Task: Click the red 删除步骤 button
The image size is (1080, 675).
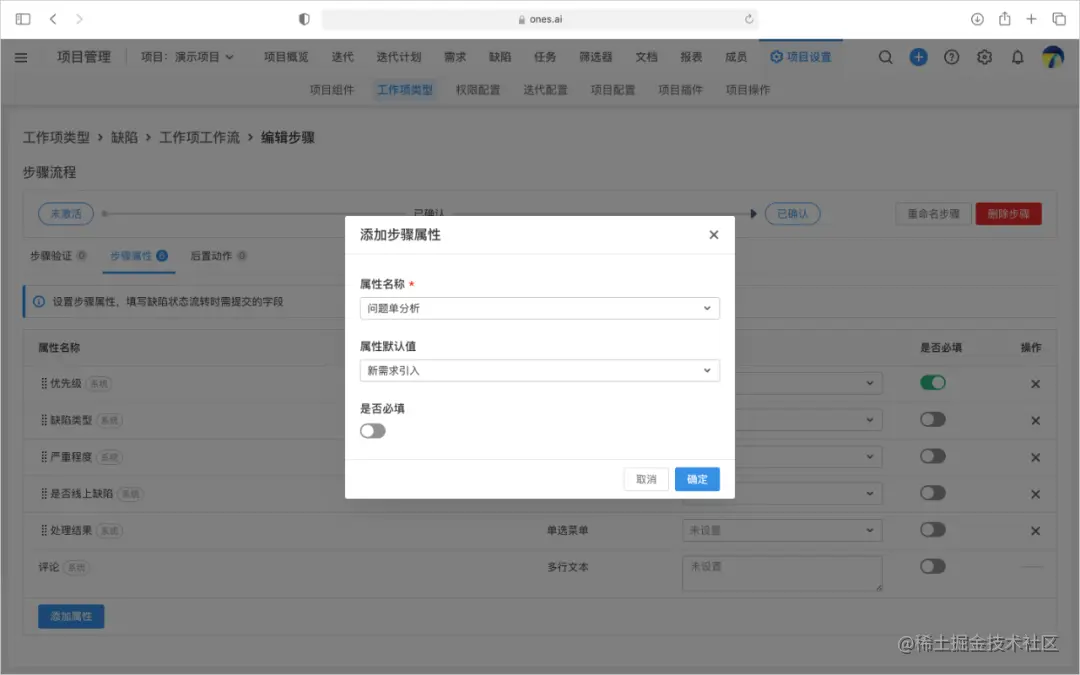Action: (x=1008, y=213)
